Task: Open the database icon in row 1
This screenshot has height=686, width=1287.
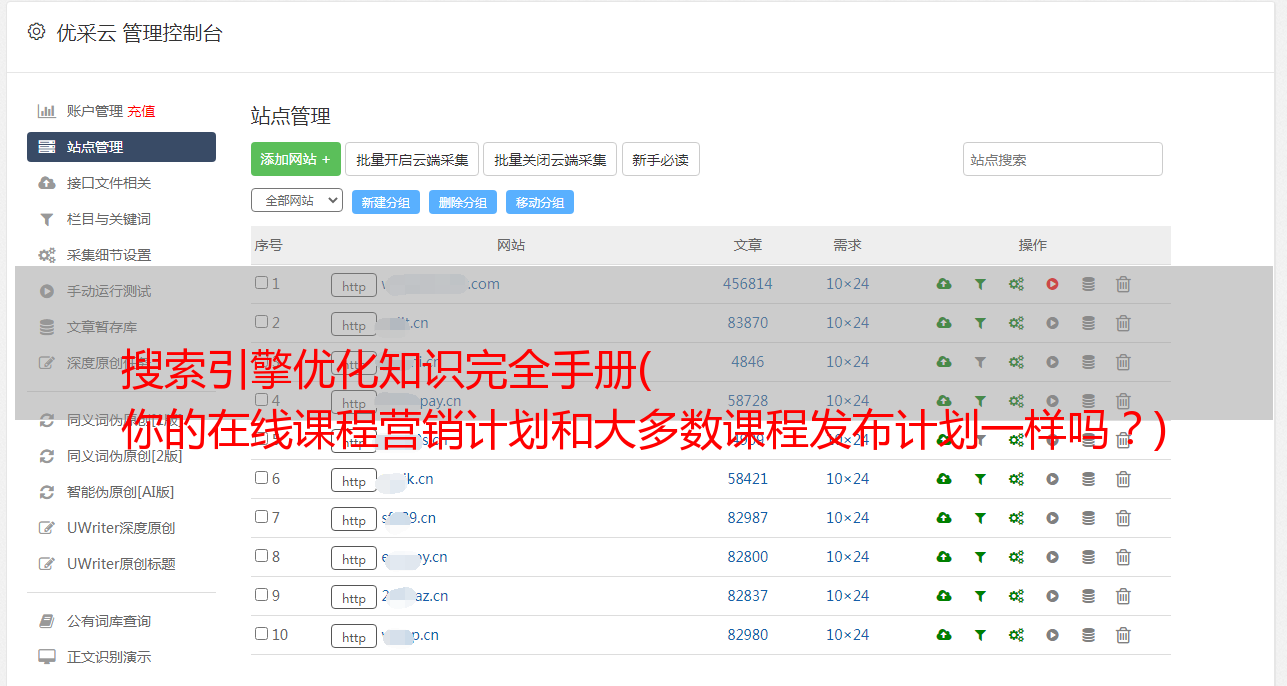Action: (1088, 284)
